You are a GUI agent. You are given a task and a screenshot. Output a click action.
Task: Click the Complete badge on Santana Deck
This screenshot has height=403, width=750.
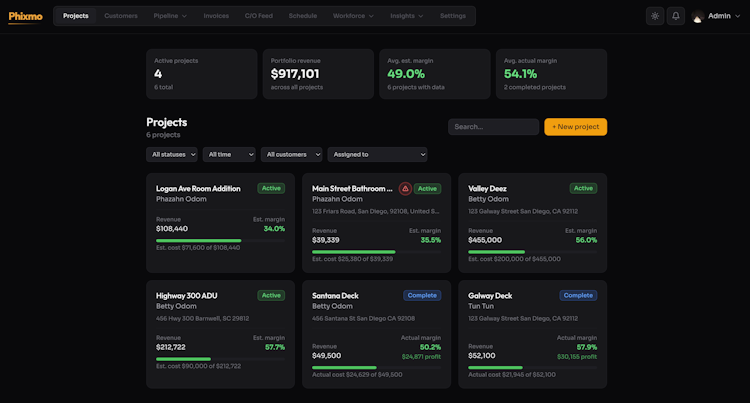[422, 295]
